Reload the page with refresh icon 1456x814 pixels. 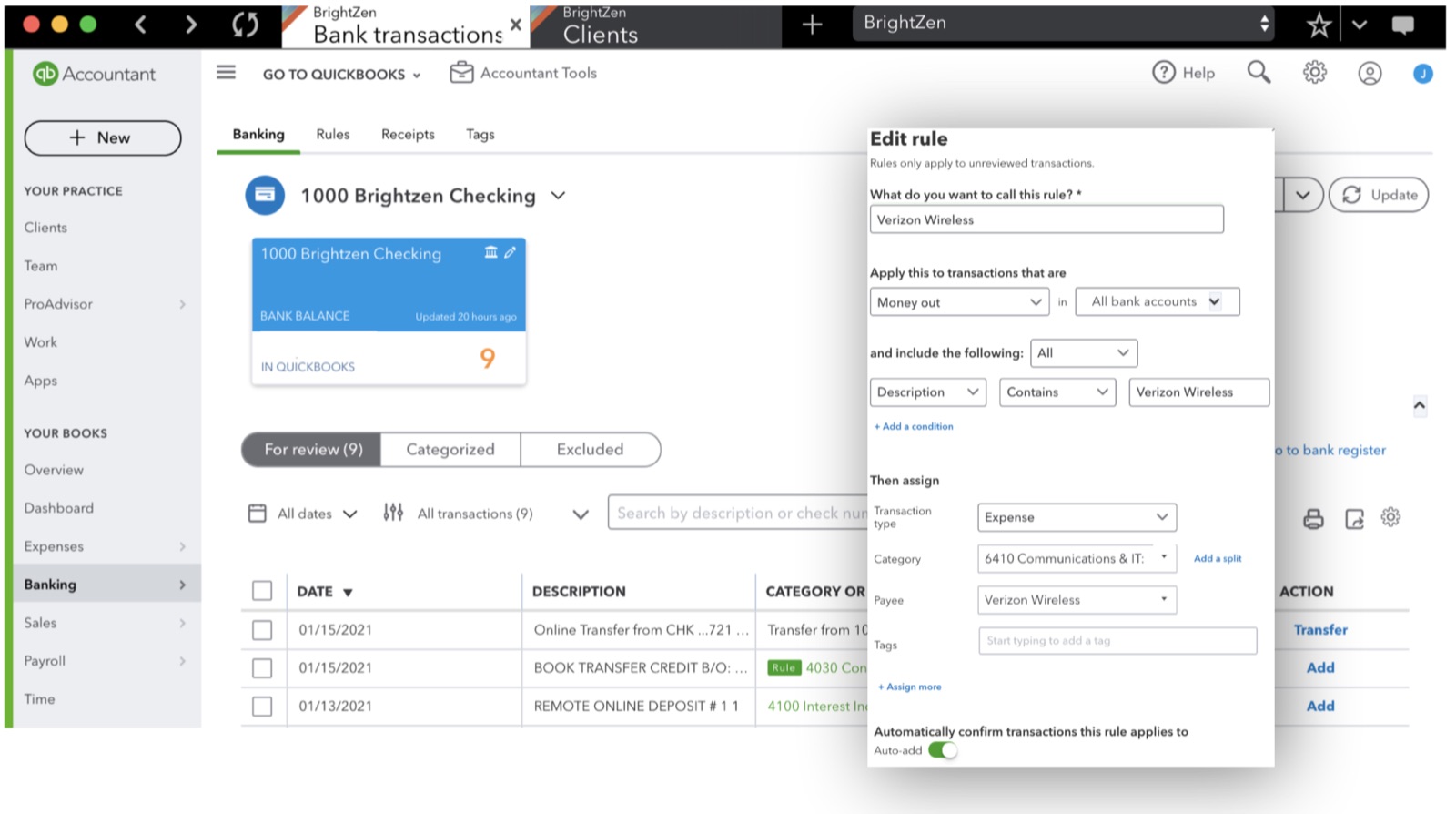(x=245, y=25)
